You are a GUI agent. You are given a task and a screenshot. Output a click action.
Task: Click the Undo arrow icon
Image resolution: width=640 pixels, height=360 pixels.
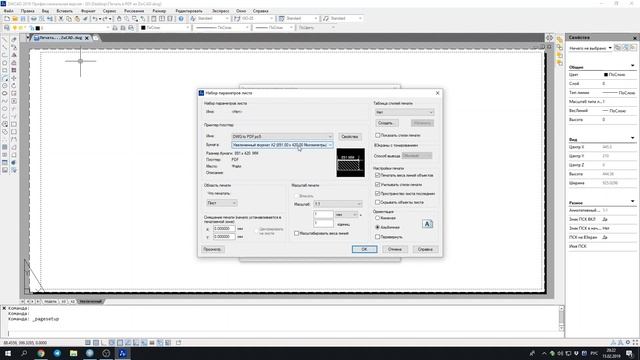(x=95, y=19)
